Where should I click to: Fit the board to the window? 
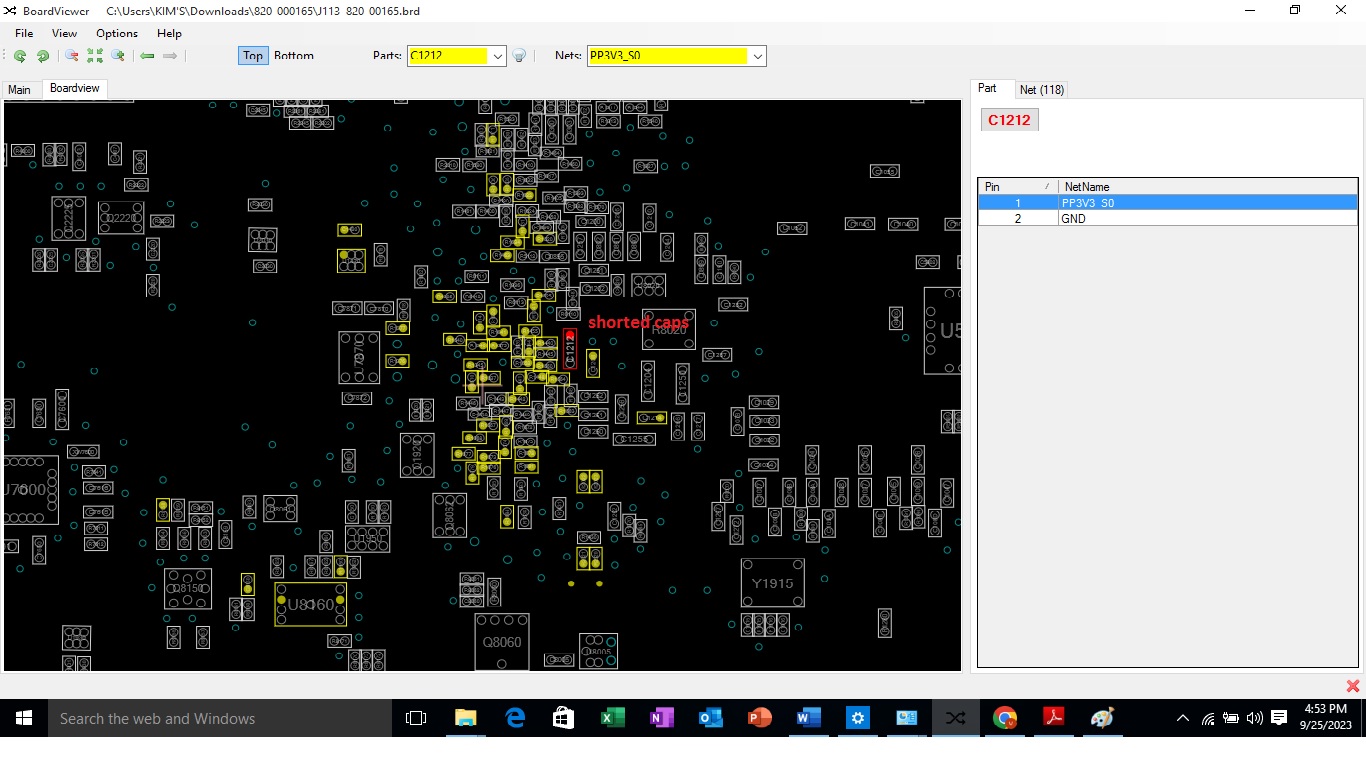[x=95, y=56]
